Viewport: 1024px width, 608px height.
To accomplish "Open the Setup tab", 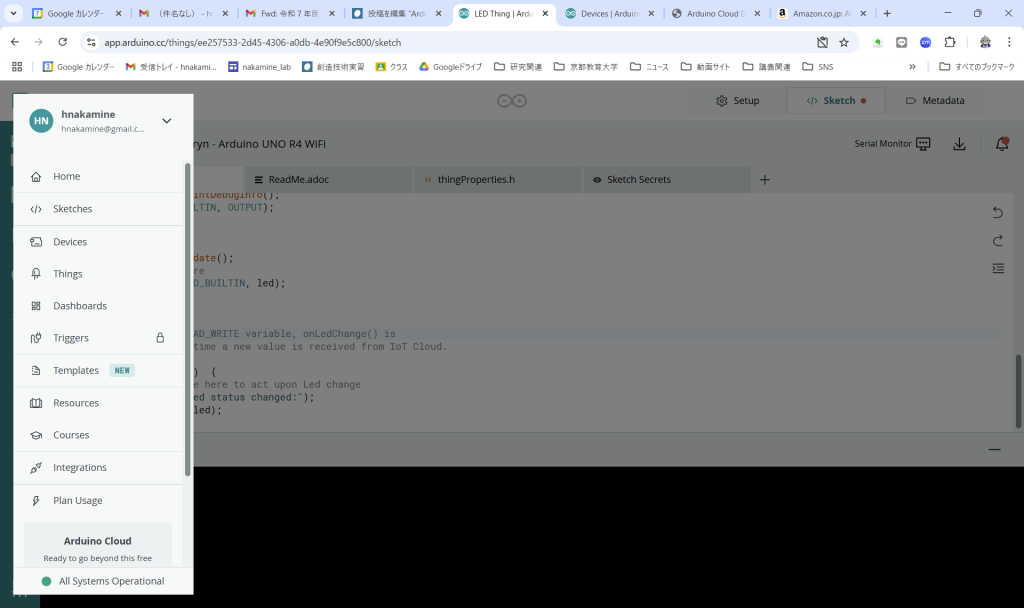I will pos(737,101).
